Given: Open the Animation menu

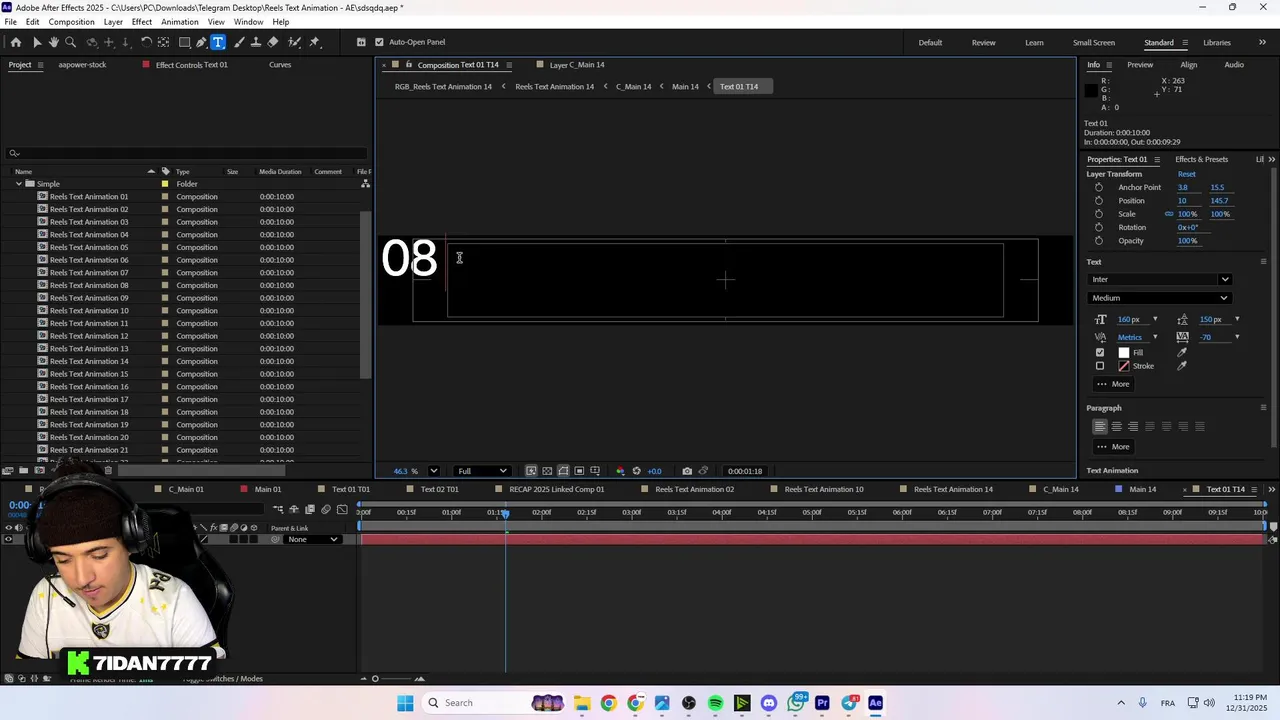Looking at the screenshot, I should 179,22.
